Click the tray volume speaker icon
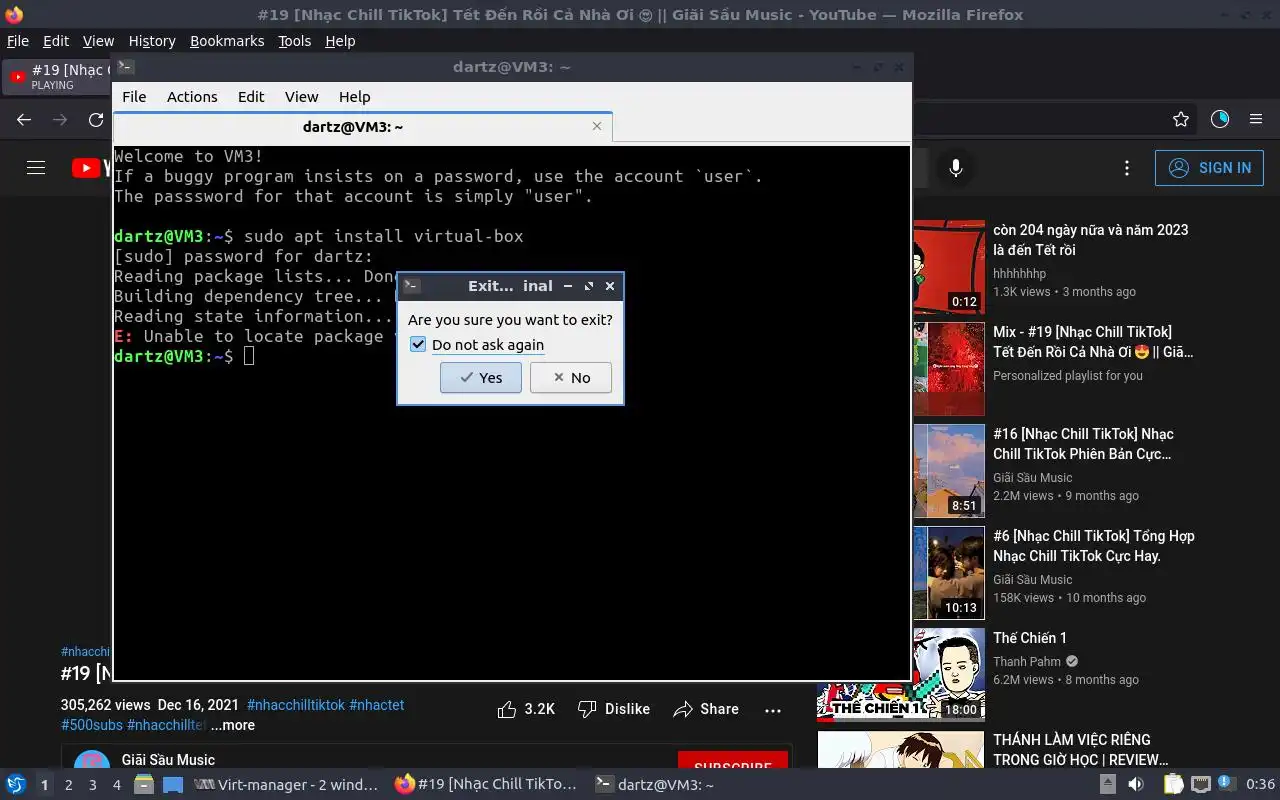This screenshot has height=800, width=1280. pyautogui.click(x=1136, y=785)
